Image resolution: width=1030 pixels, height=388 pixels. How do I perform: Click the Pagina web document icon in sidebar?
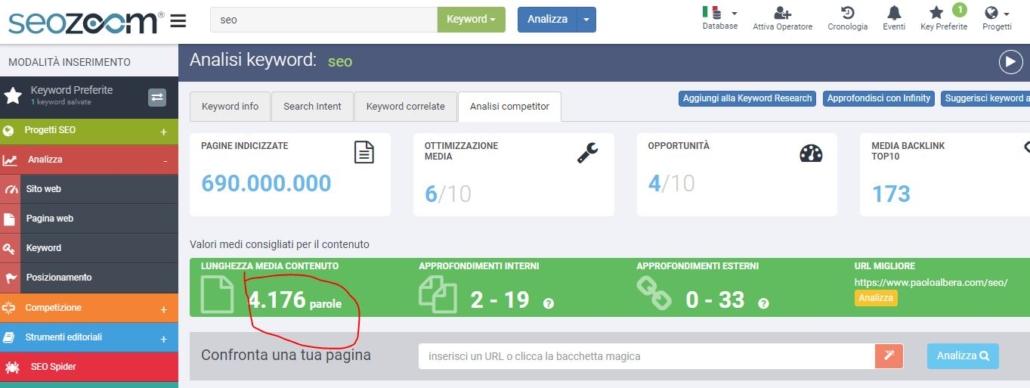[10, 219]
